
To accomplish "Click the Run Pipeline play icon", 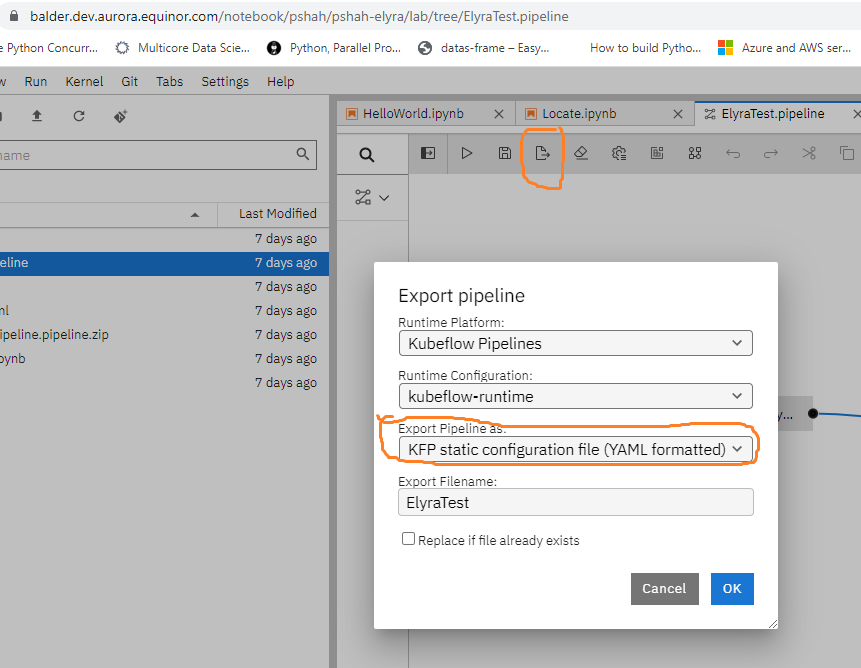I will point(467,153).
